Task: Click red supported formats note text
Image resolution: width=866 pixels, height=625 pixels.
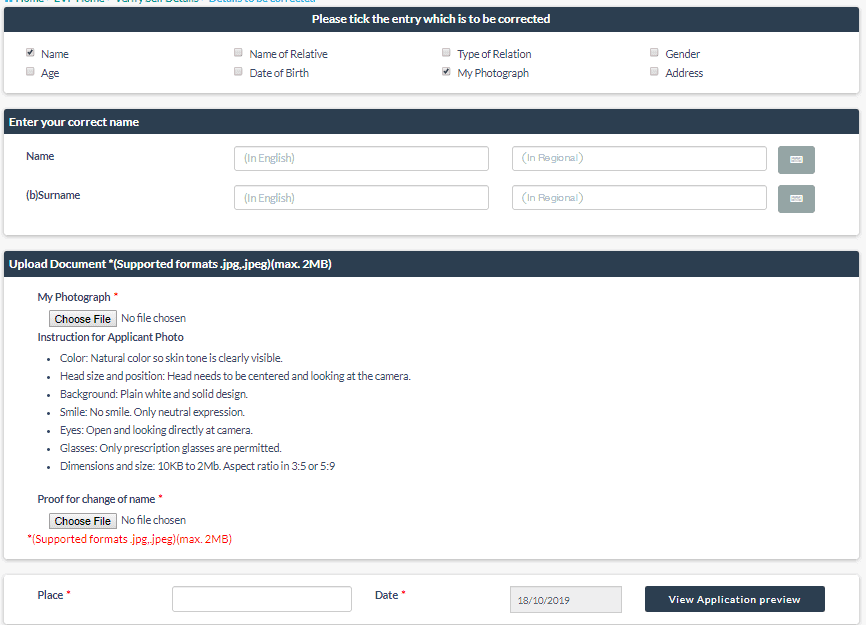Action: pos(129,539)
